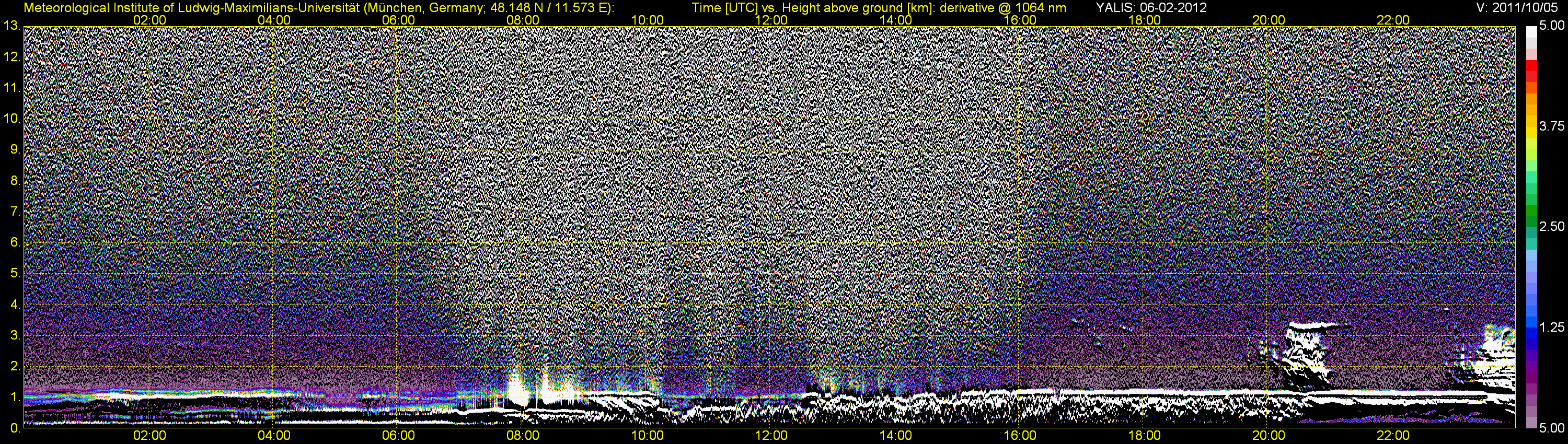1568x444 pixels.
Task: Click the 'V: 2011/10/05' version label
Action: 1516,8
